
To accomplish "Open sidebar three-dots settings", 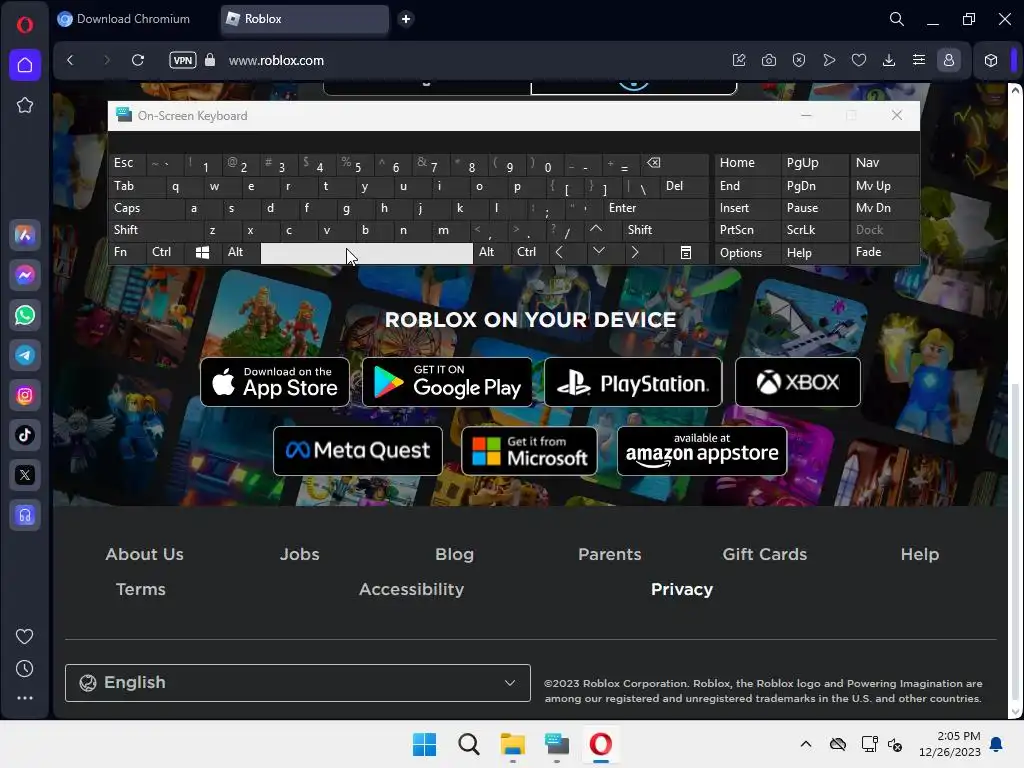I will click(x=25, y=698).
